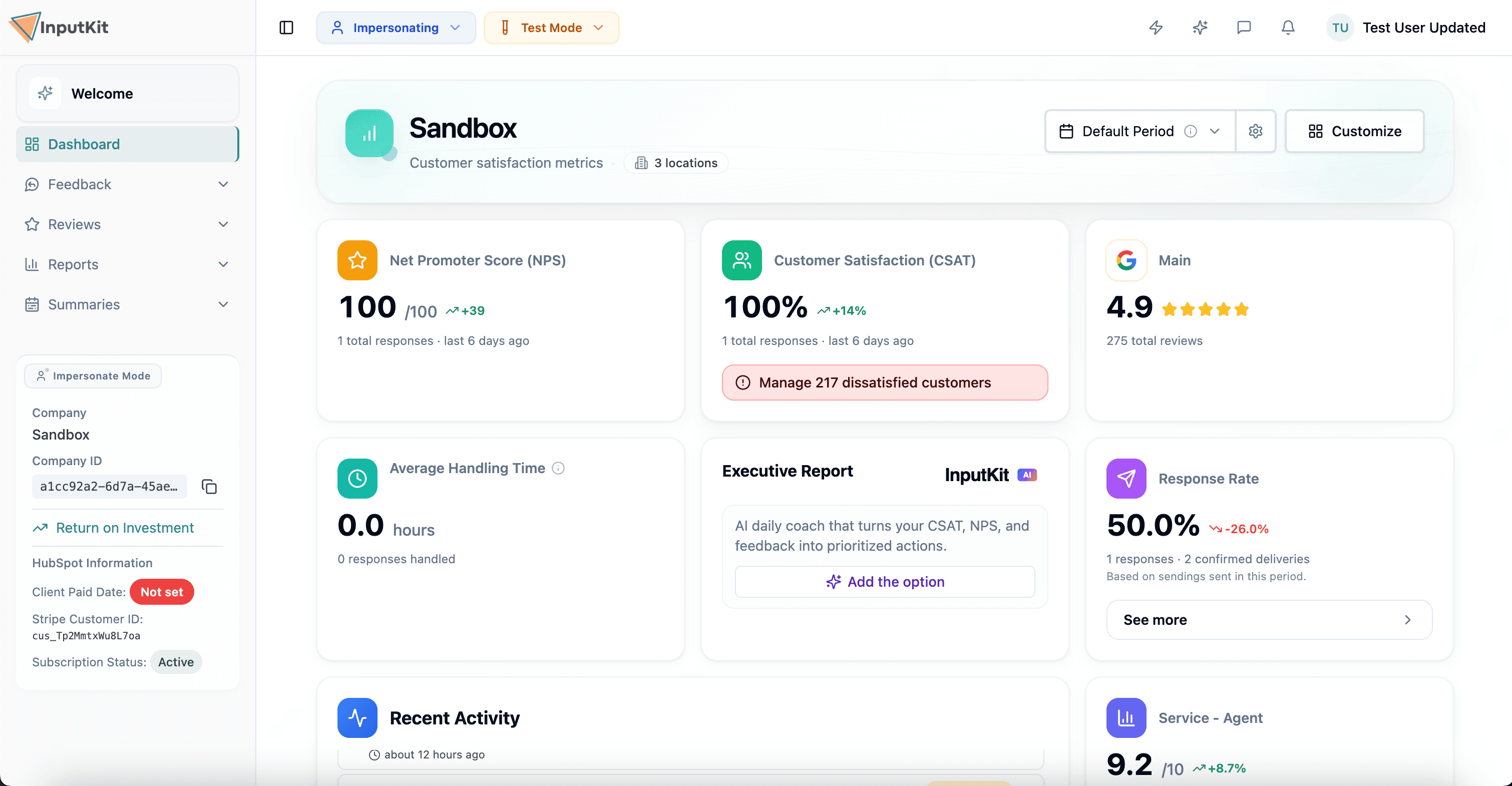
Task: Open the Welcome page item
Action: pyautogui.click(x=127, y=93)
